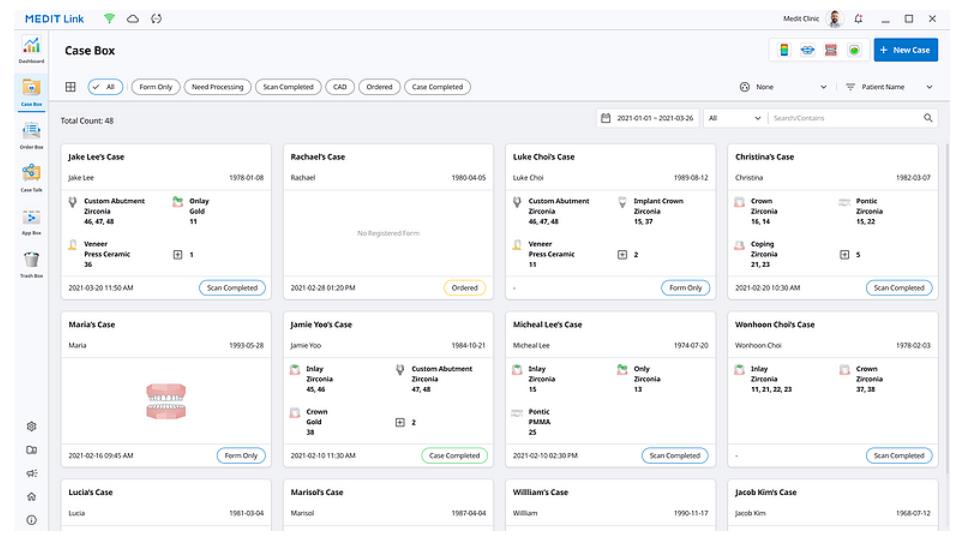Expand the All search-scope dropdown

click(734, 118)
